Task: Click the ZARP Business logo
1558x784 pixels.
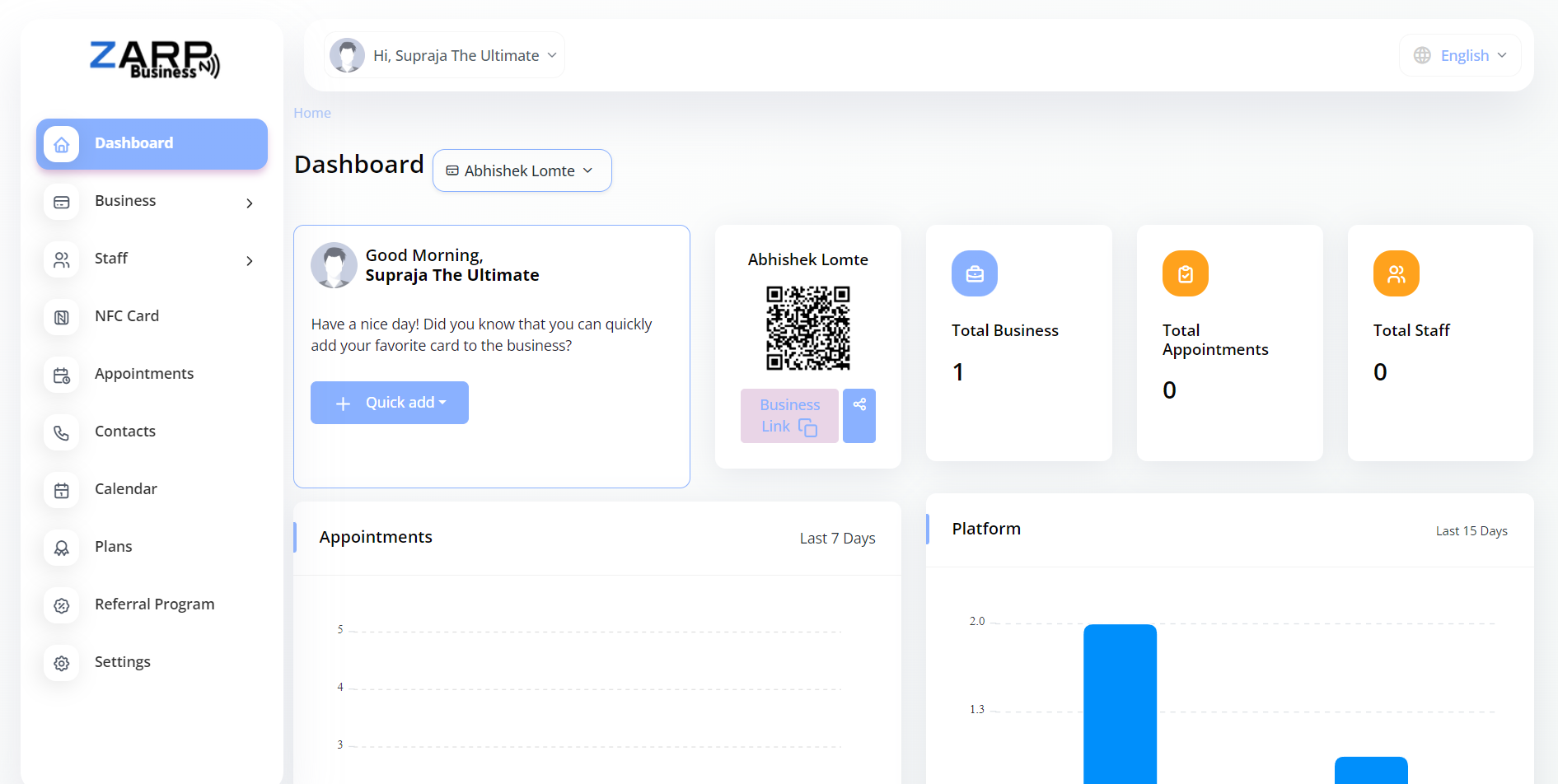Action: [155, 59]
